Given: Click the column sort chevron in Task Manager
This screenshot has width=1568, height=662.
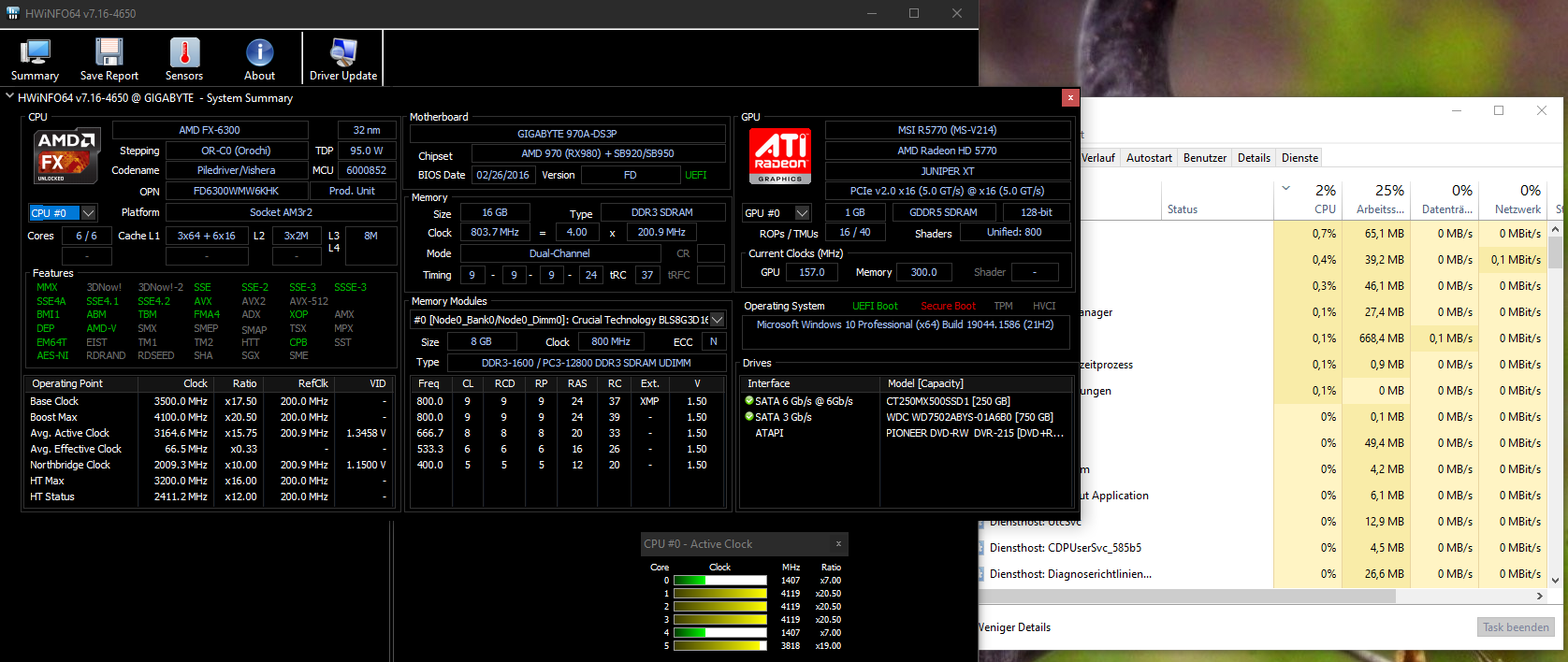Looking at the screenshot, I should click(x=1286, y=188).
